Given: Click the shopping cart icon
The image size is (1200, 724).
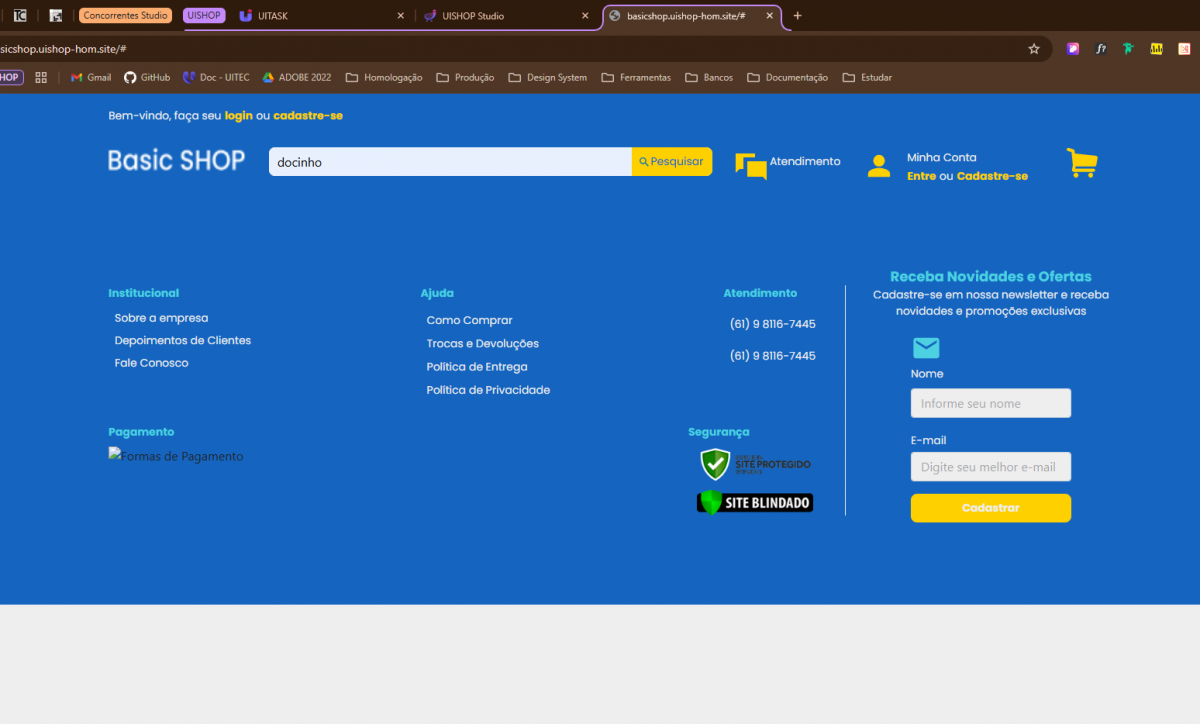Looking at the screenshot, I should tap(1081, 163).
